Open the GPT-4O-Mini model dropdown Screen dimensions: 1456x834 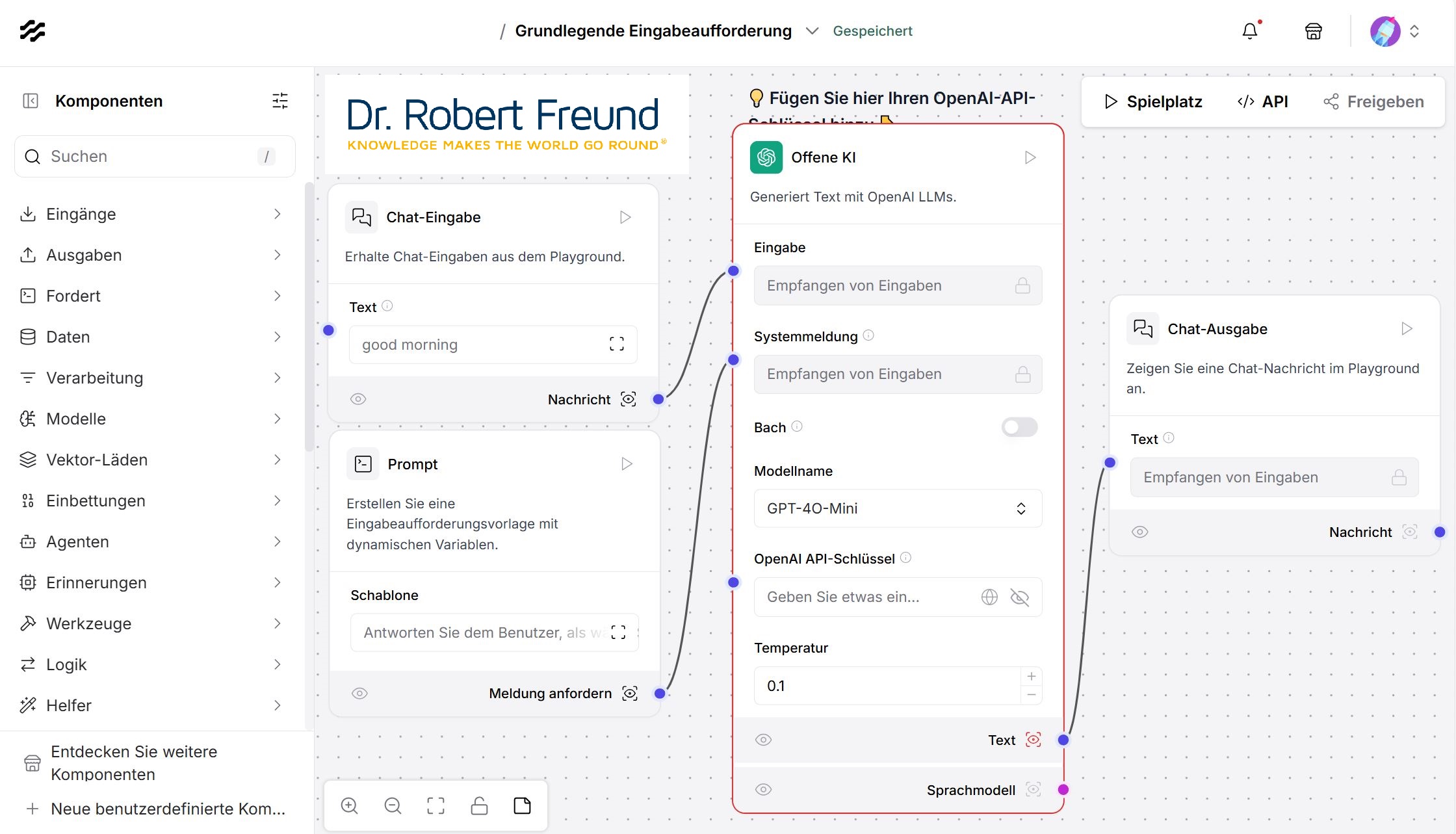point(897,508)
